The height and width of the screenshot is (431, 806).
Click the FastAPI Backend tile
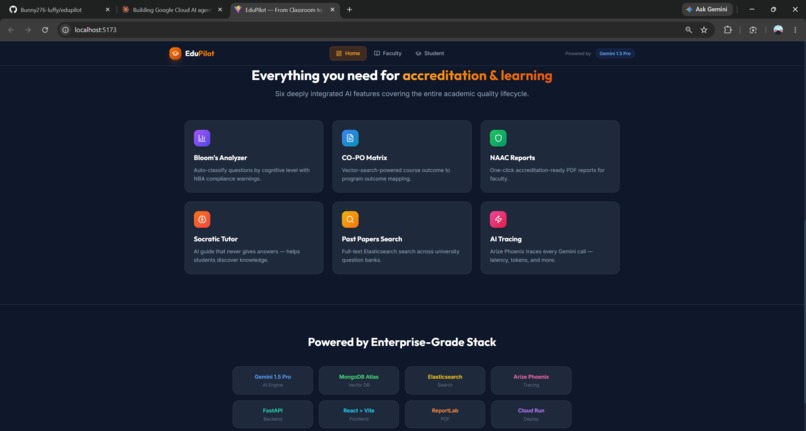(272, 414)
